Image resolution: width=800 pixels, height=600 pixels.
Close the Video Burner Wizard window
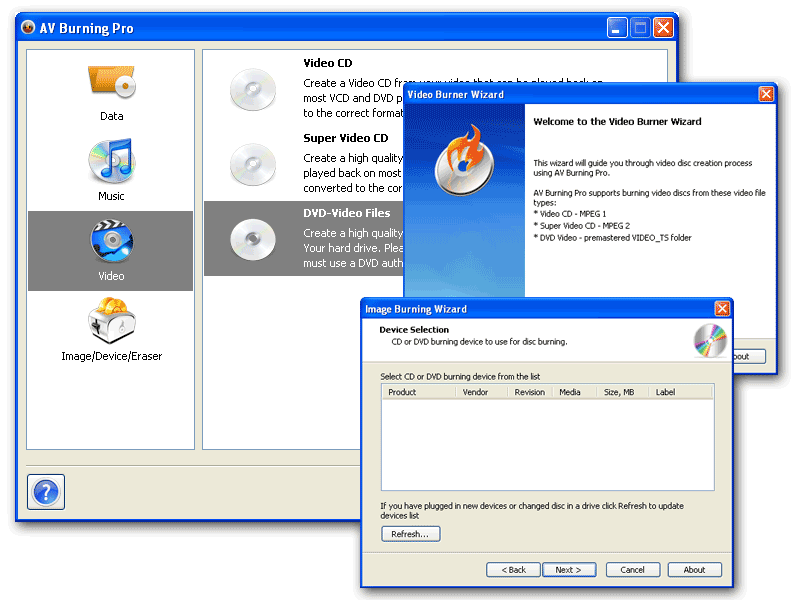pyautogui.click(x=766, y=94)
